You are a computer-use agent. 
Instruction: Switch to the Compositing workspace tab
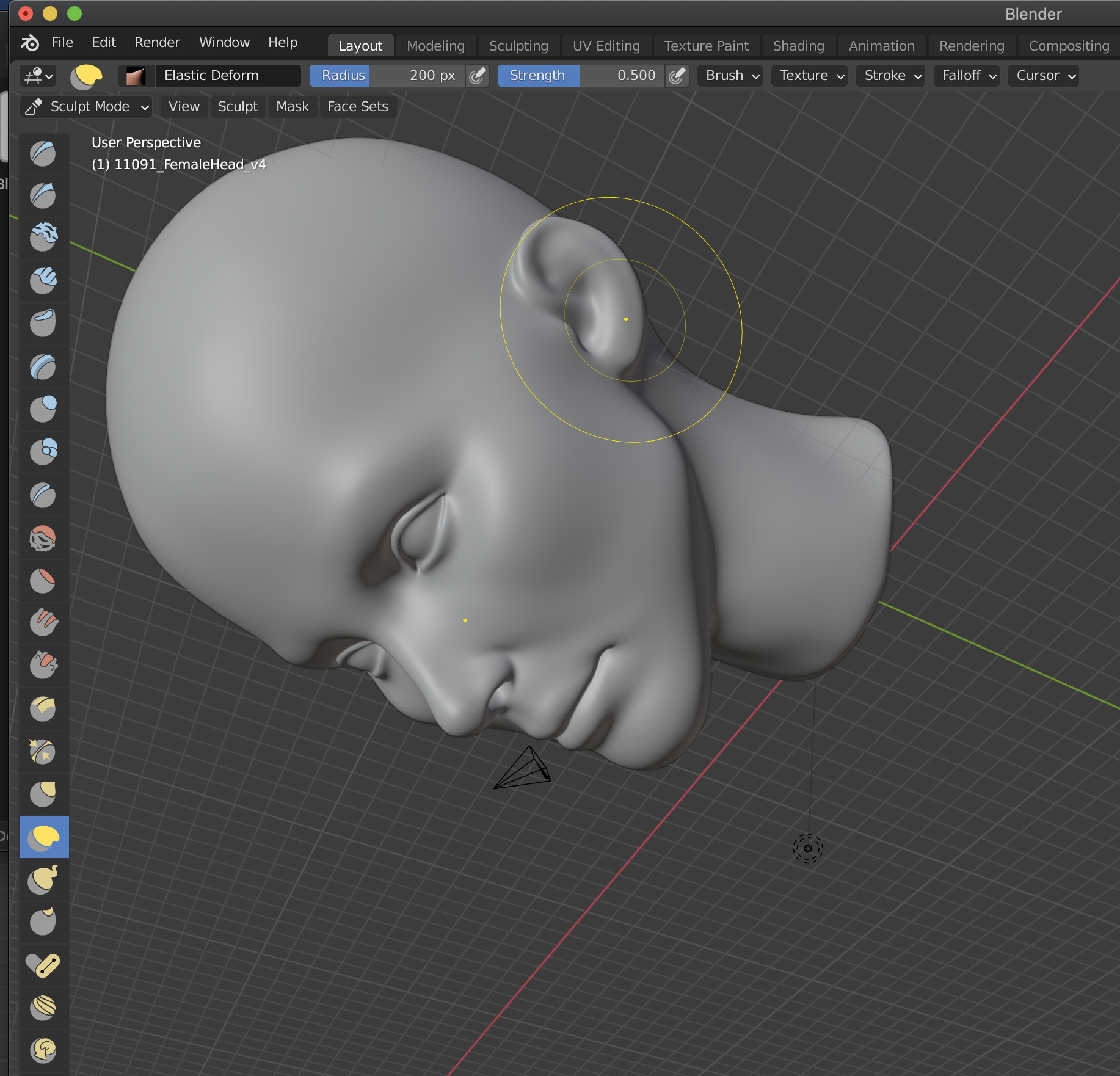coord(1069,46)
